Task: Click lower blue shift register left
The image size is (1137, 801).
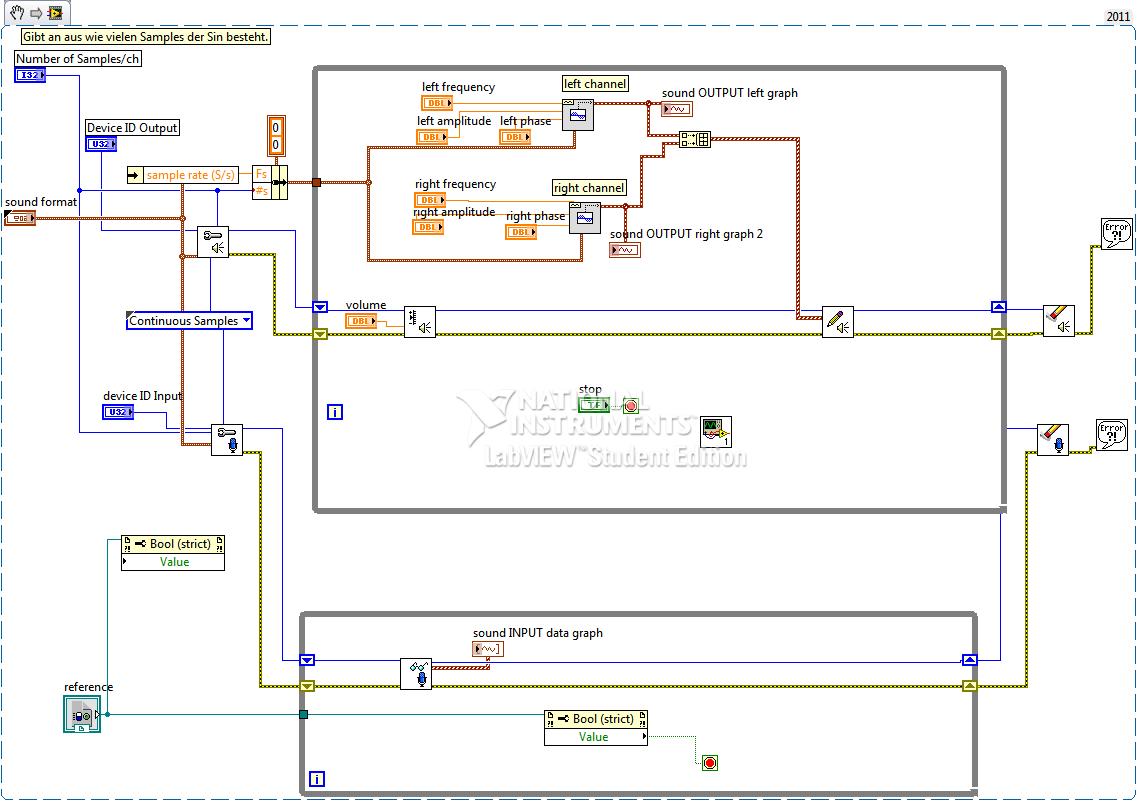Action: [x=307, y=660]
